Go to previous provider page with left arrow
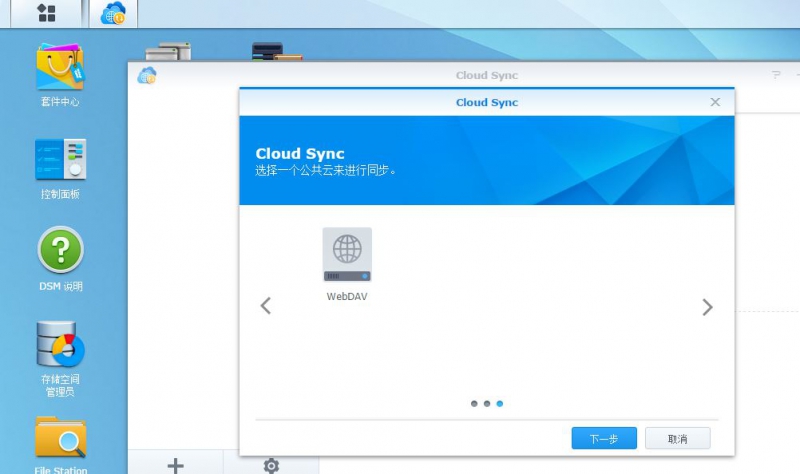Screen dimensions: 800x474 [x=266, y=306]
